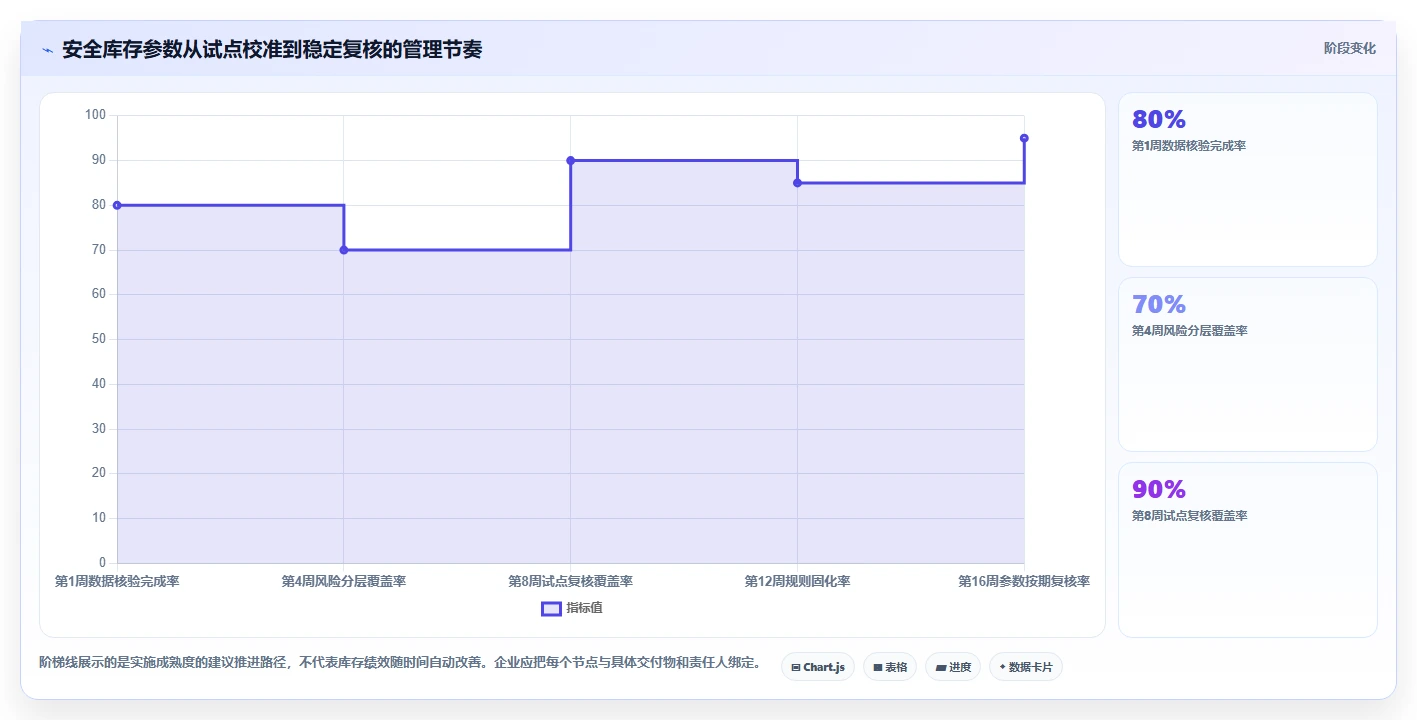1417x720 pixels.
Task: Click the chart data point at value 90
Action: point(571,160)
